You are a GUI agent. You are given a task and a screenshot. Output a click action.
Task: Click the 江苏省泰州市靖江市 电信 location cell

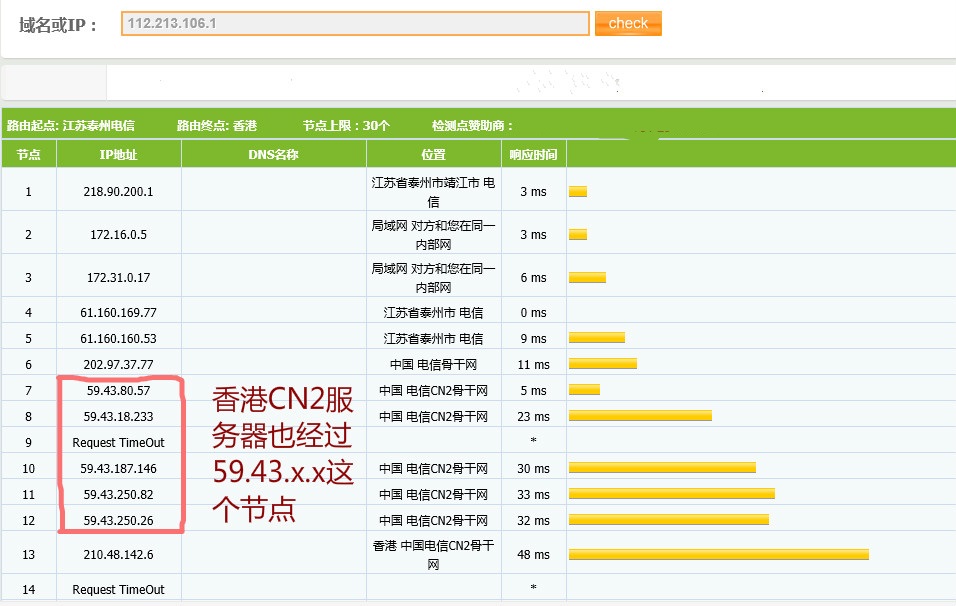coord(433,191)
